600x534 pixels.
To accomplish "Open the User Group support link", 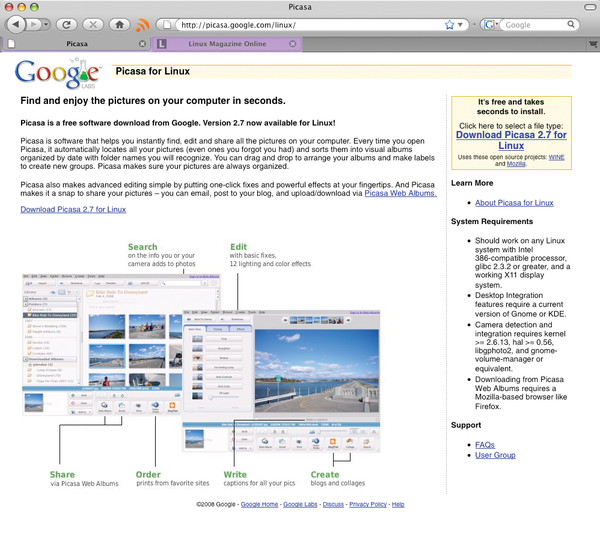I will (x=495, y=455).
